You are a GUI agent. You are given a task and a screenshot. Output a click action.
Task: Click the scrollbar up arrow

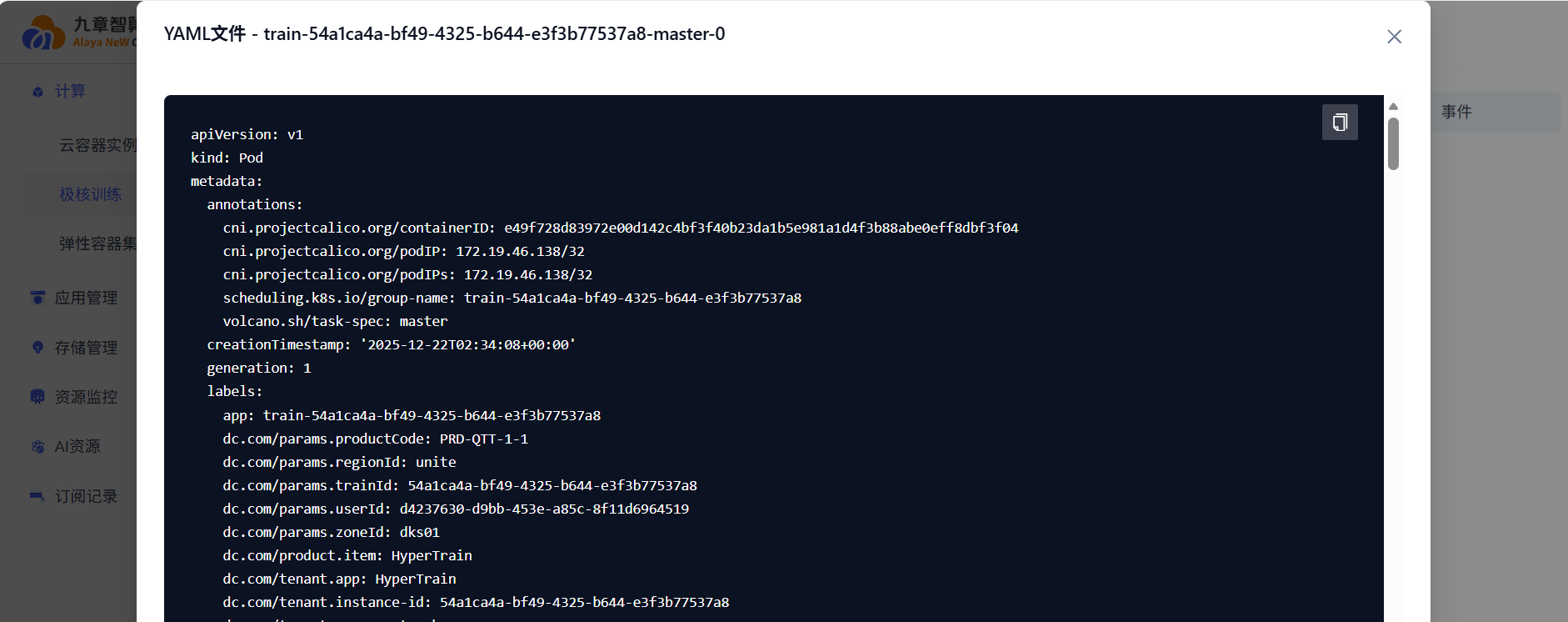point(1393,106)
